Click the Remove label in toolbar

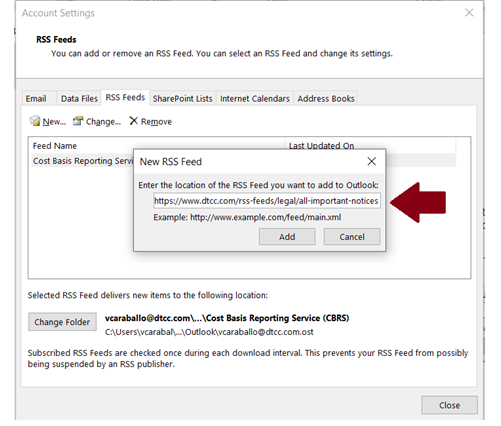tap(156, 122)
